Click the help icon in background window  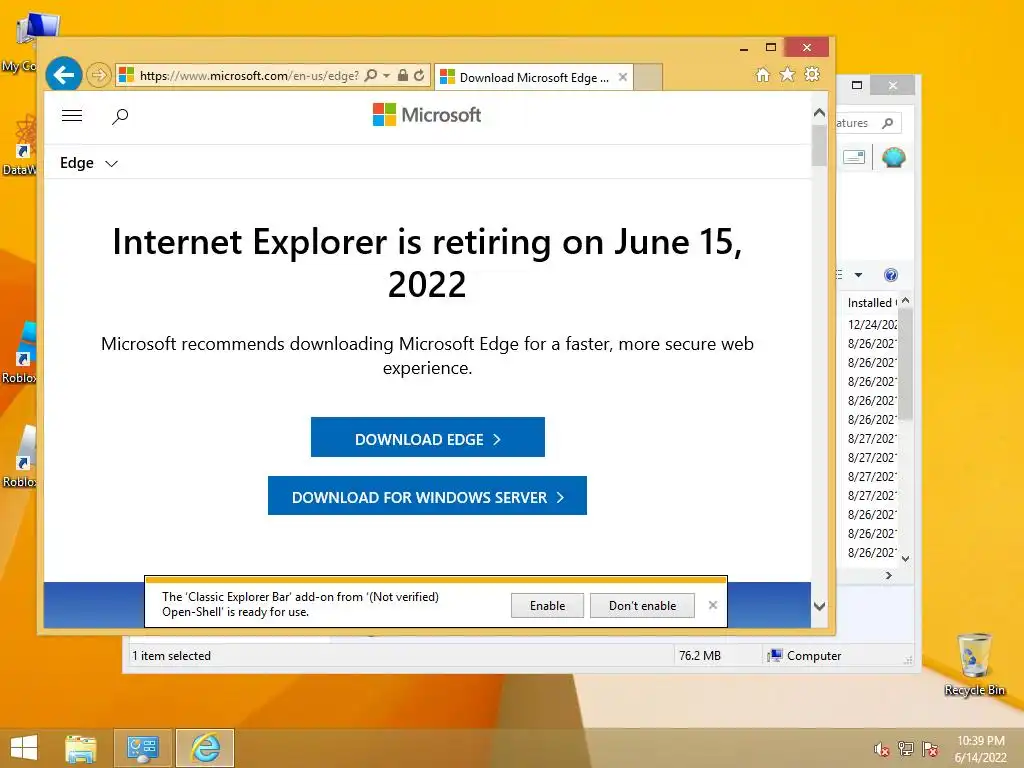[x=891, y=275]
